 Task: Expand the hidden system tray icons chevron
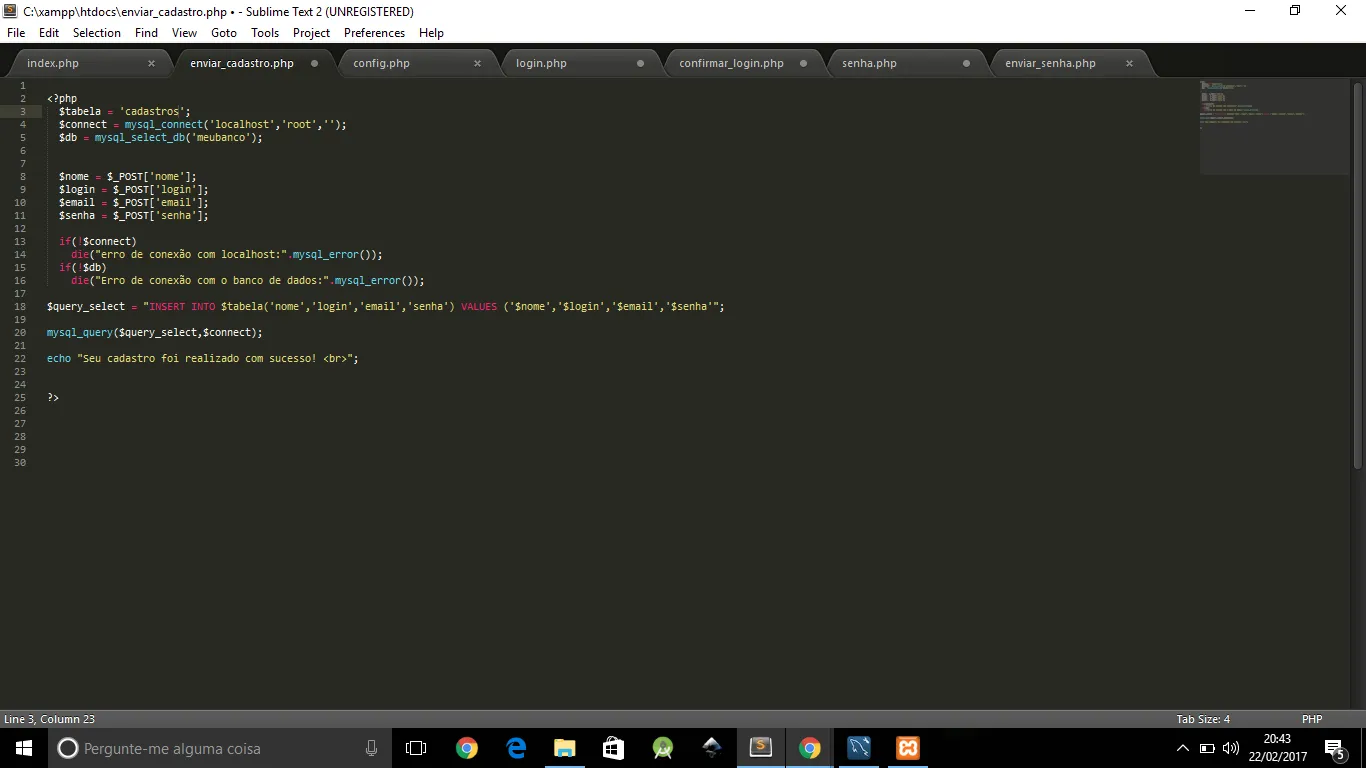1183,748
